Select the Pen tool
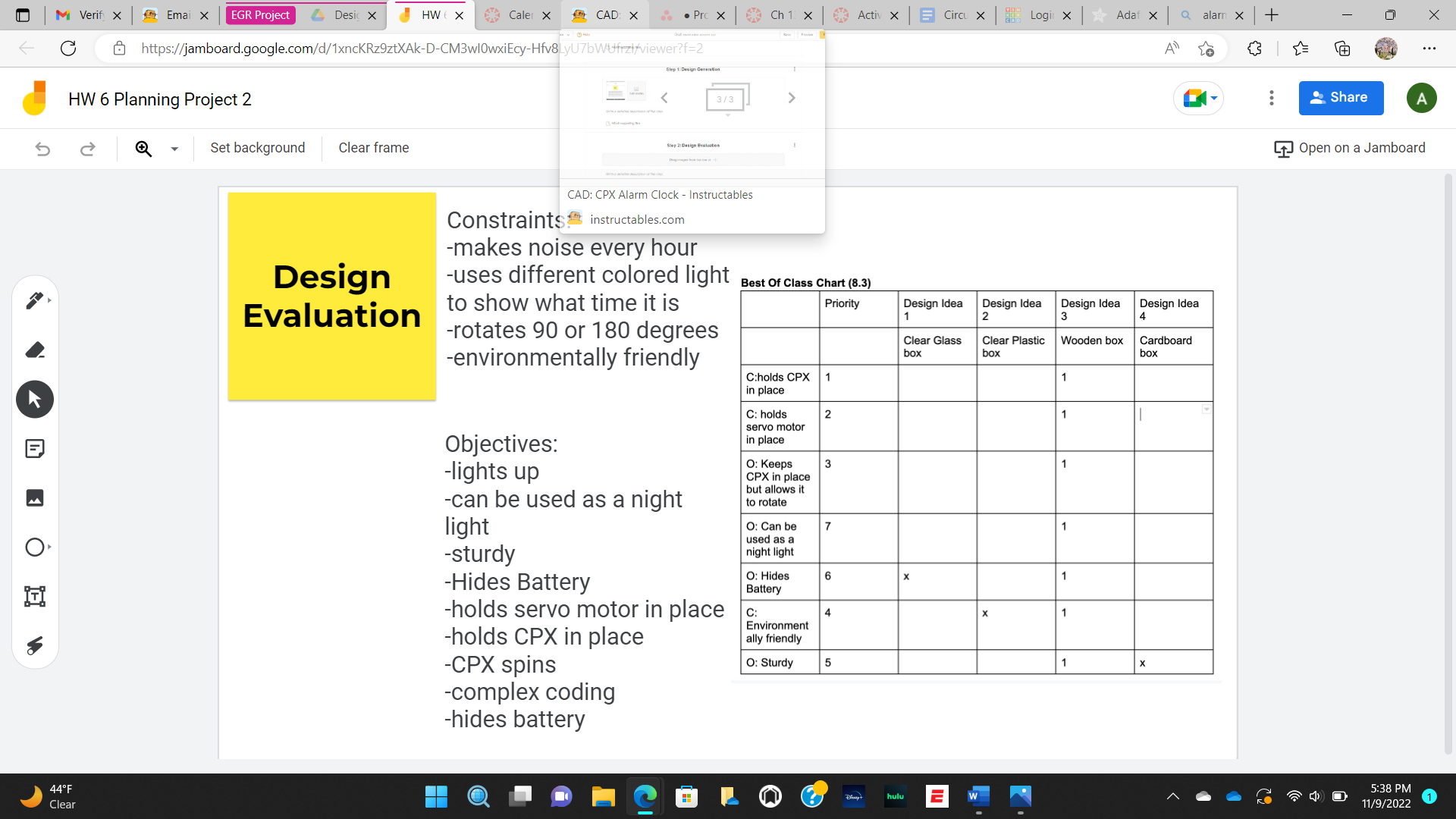 pyautogui.click(x=34, y=300)
